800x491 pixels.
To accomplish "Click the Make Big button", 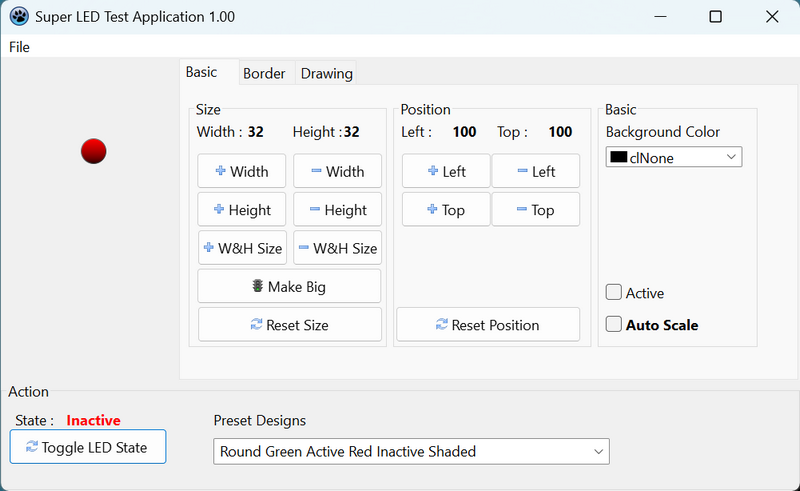I will pyautogui.click(x=289, y=286).
